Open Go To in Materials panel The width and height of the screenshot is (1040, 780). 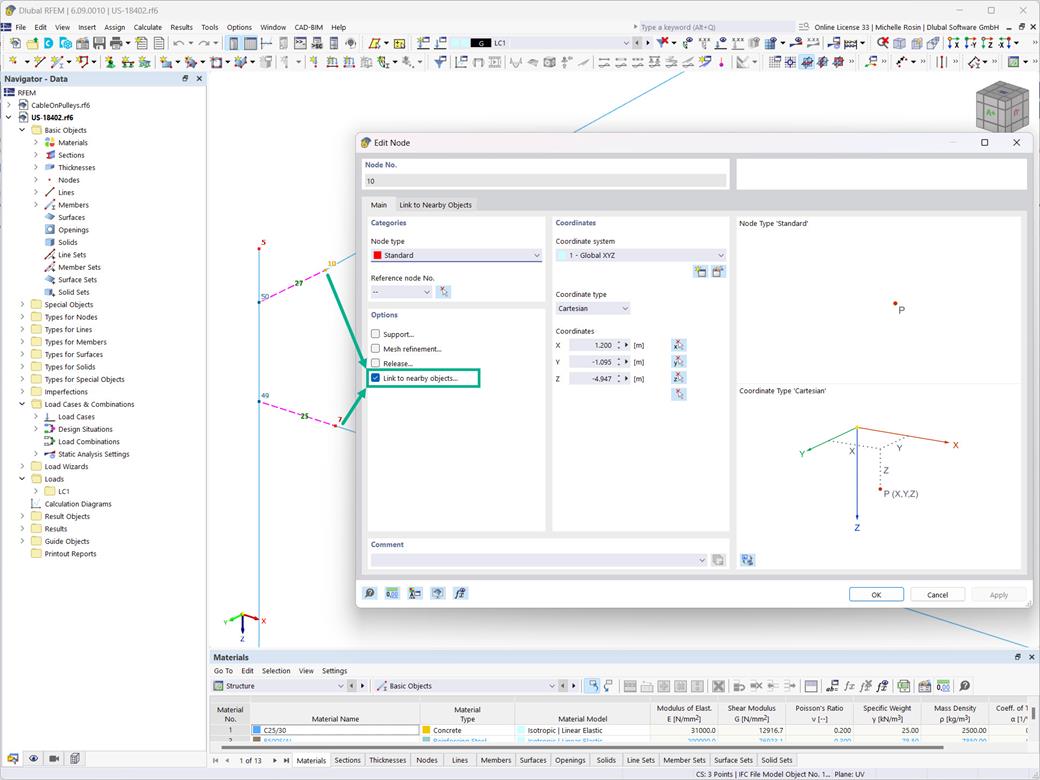tap(223, 671)
